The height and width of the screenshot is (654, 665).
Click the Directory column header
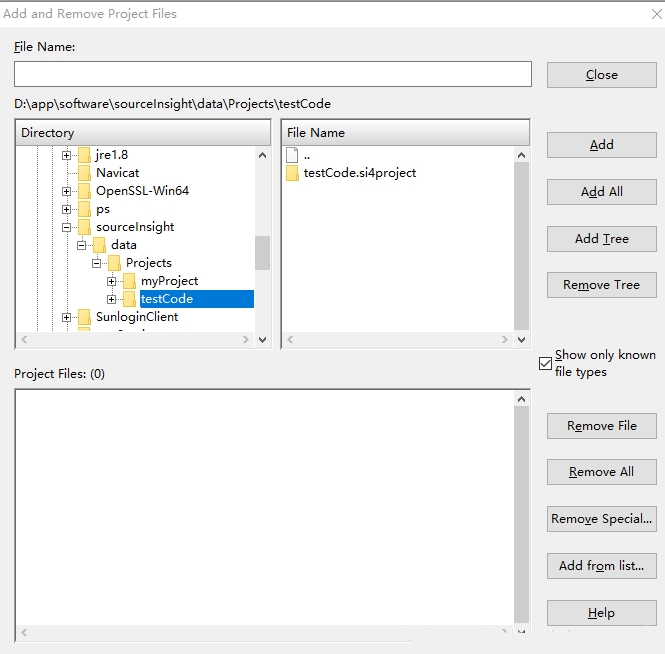[x=143, y=133]
